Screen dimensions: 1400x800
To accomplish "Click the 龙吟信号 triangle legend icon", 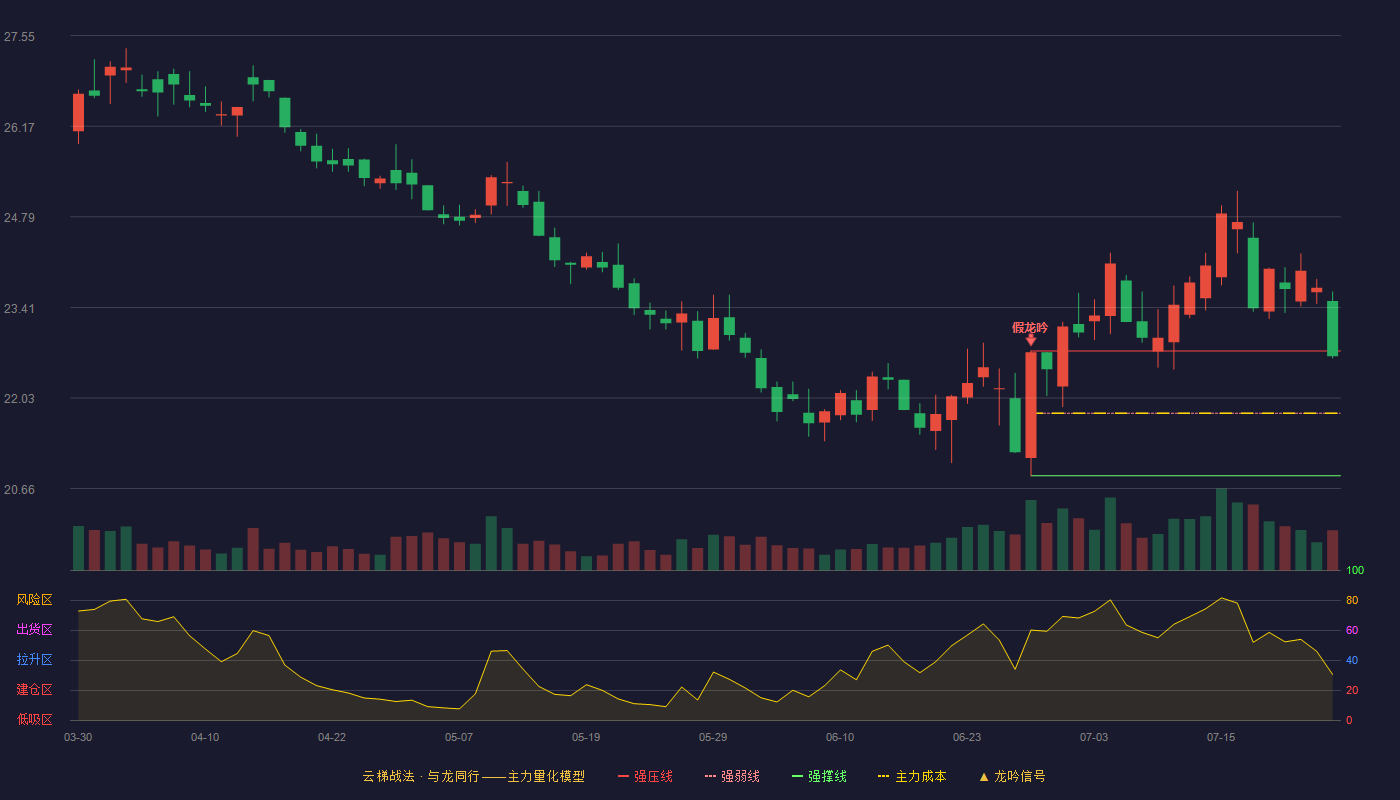I will pyautogui.click(x=983, y=776).
